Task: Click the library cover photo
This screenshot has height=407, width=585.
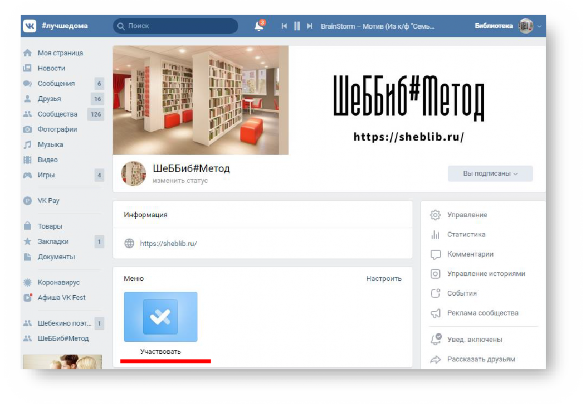Action: [201, 100]
